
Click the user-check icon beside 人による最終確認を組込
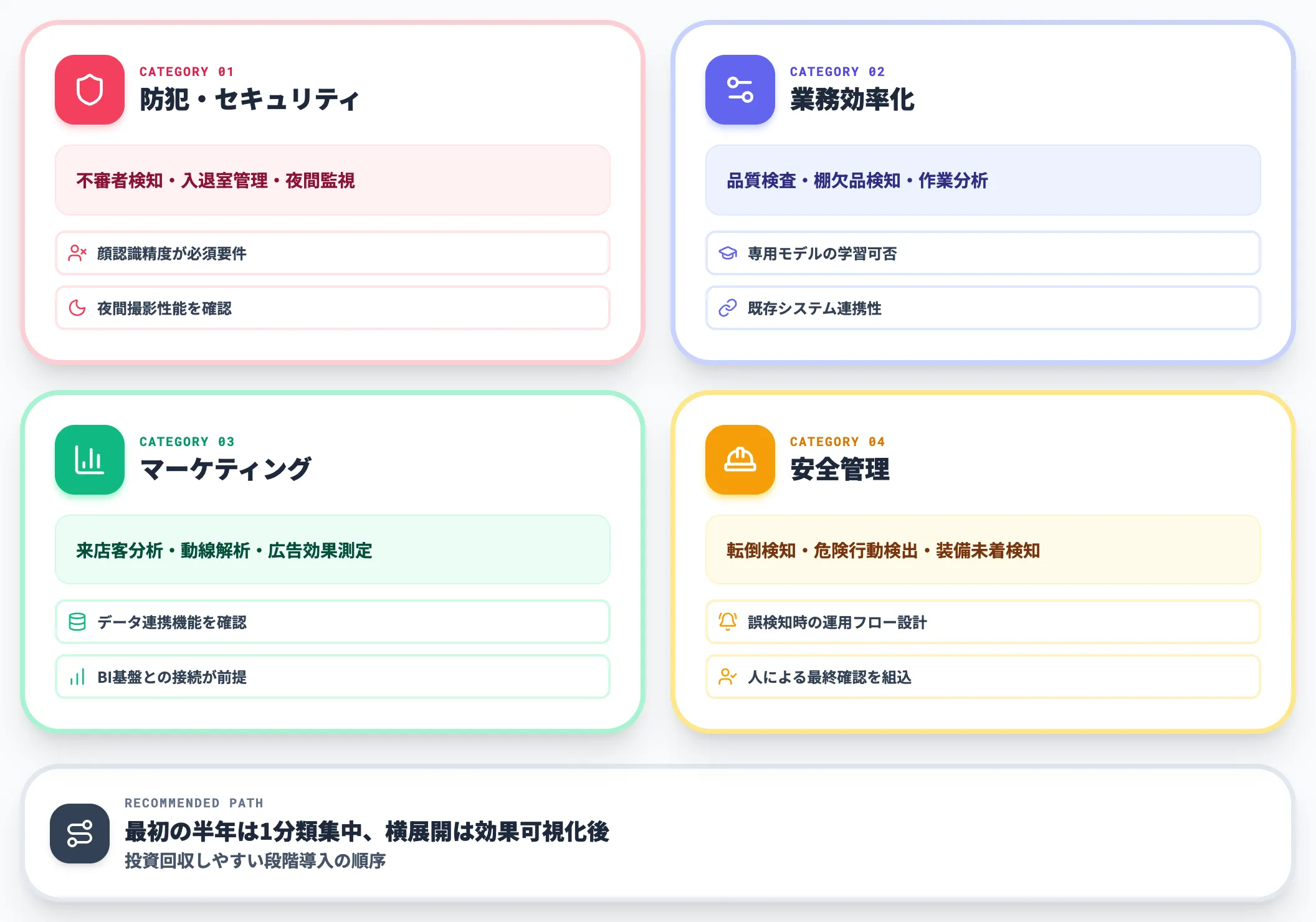tap(728, 677)
